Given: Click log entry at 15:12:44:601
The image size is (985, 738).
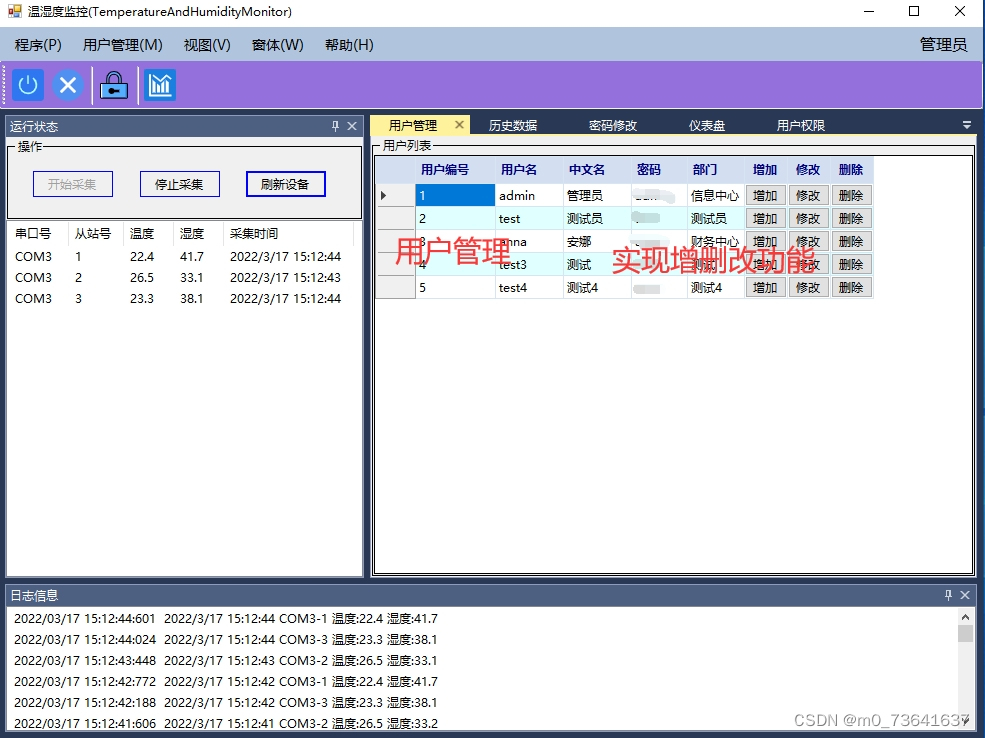Looking at the screenshot, I should (226, 619).
